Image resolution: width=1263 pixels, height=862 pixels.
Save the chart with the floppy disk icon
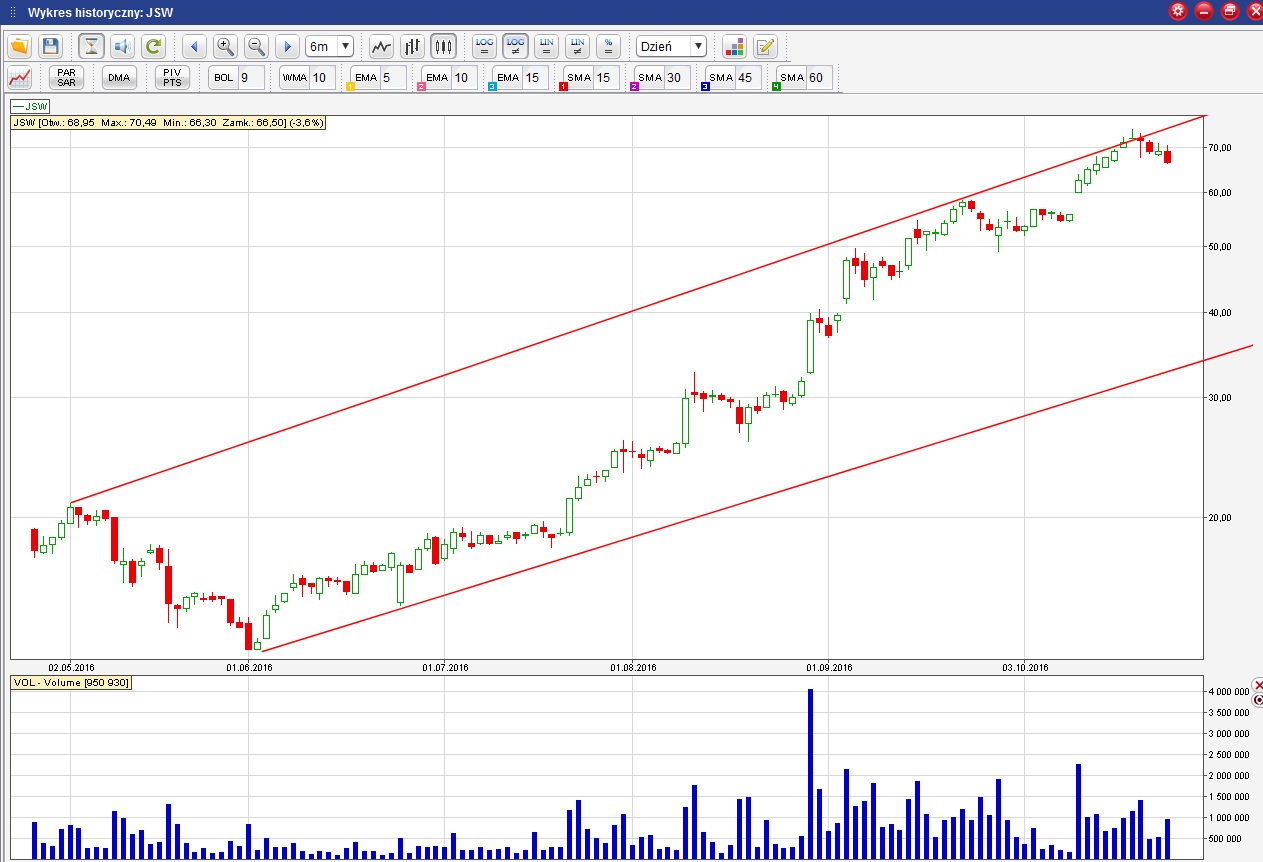tap(51, 46)
